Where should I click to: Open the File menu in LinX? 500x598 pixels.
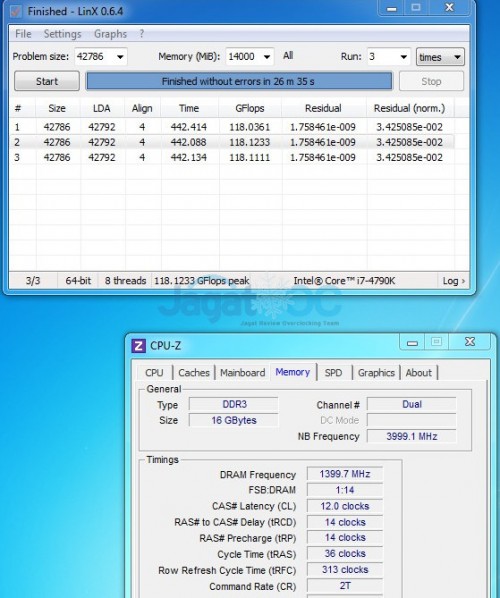point(23,34)
